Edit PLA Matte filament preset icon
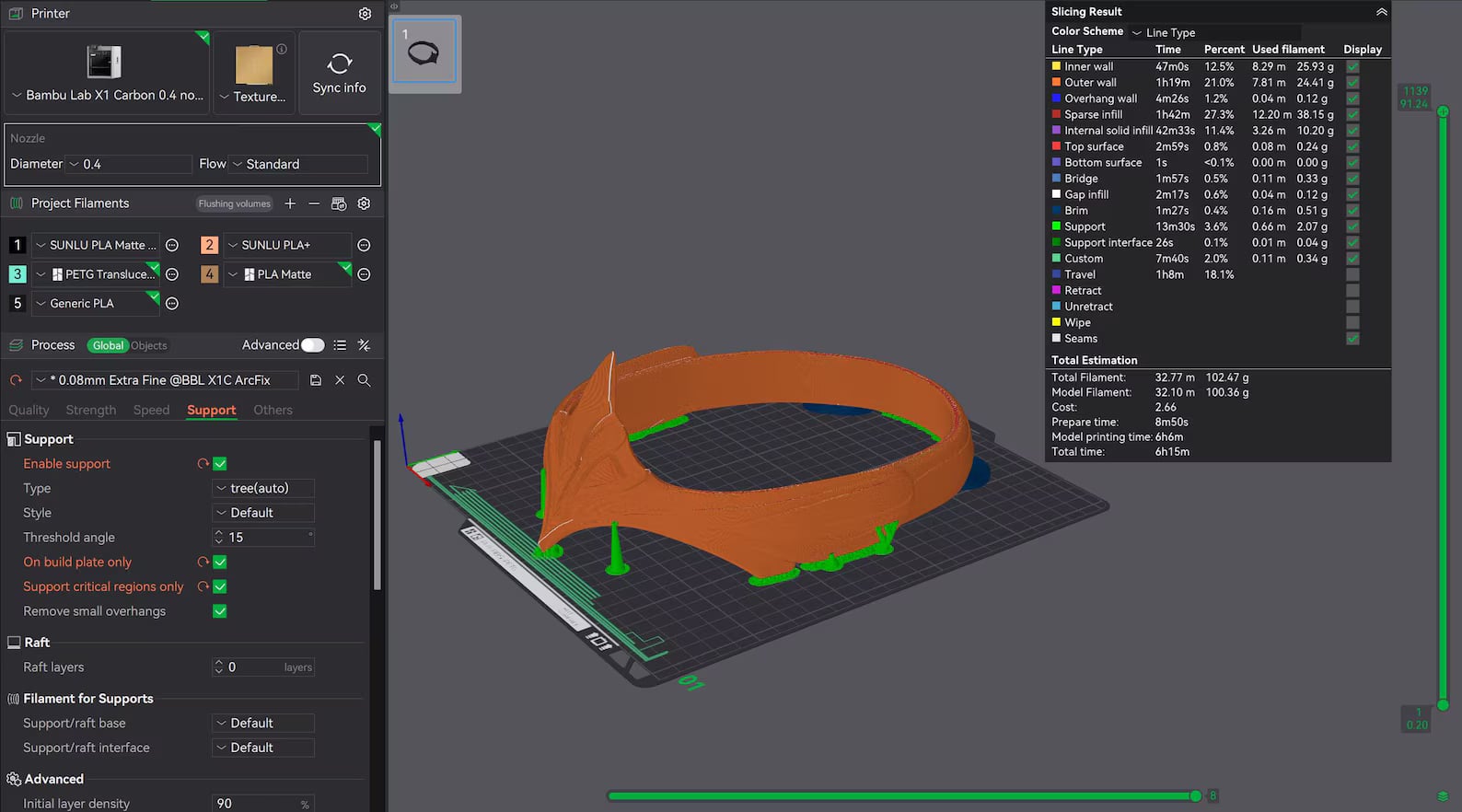 click(364, 274)
